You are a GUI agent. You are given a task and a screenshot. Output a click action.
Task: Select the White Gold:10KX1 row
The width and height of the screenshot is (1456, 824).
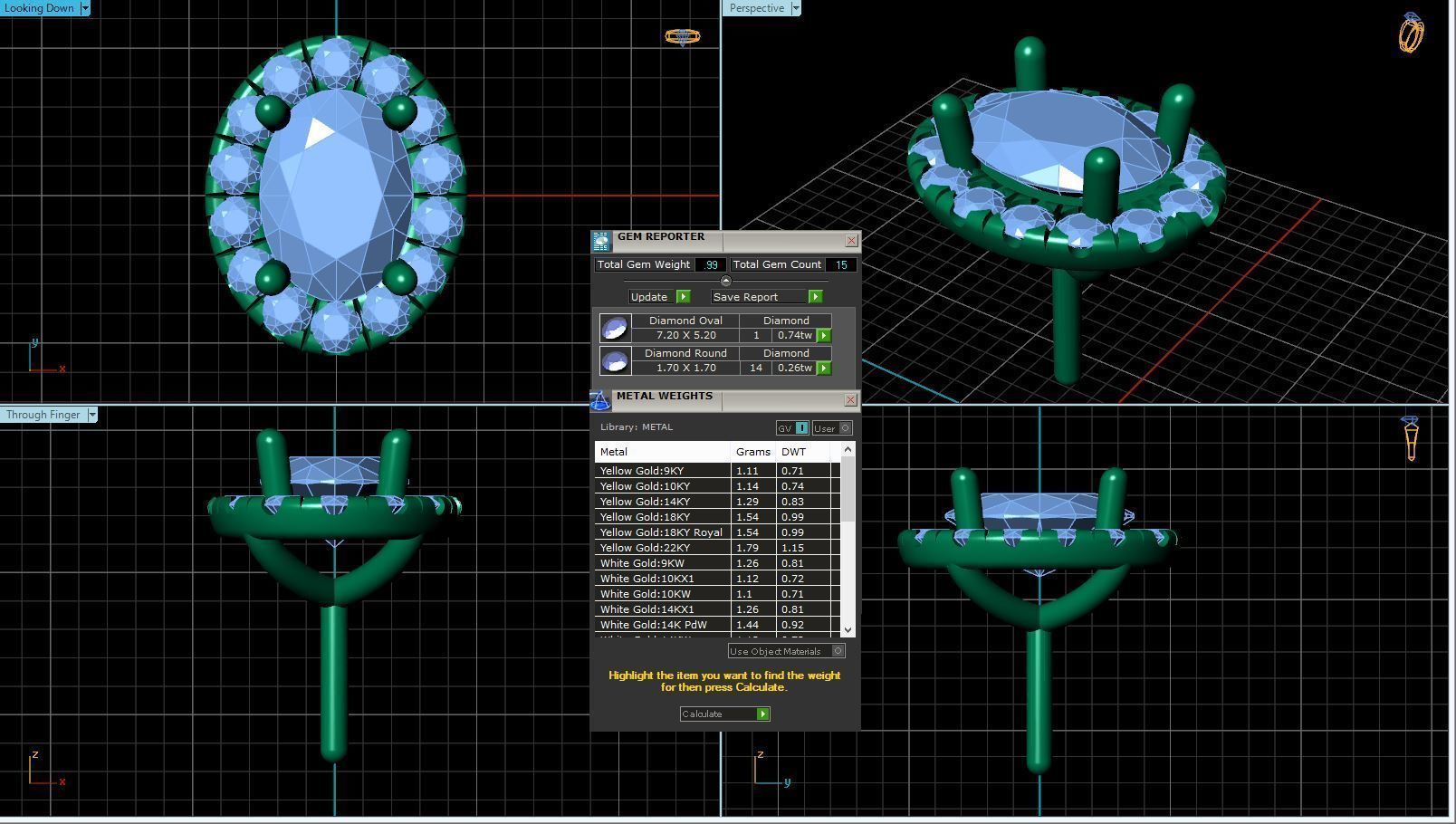(717, 579)
